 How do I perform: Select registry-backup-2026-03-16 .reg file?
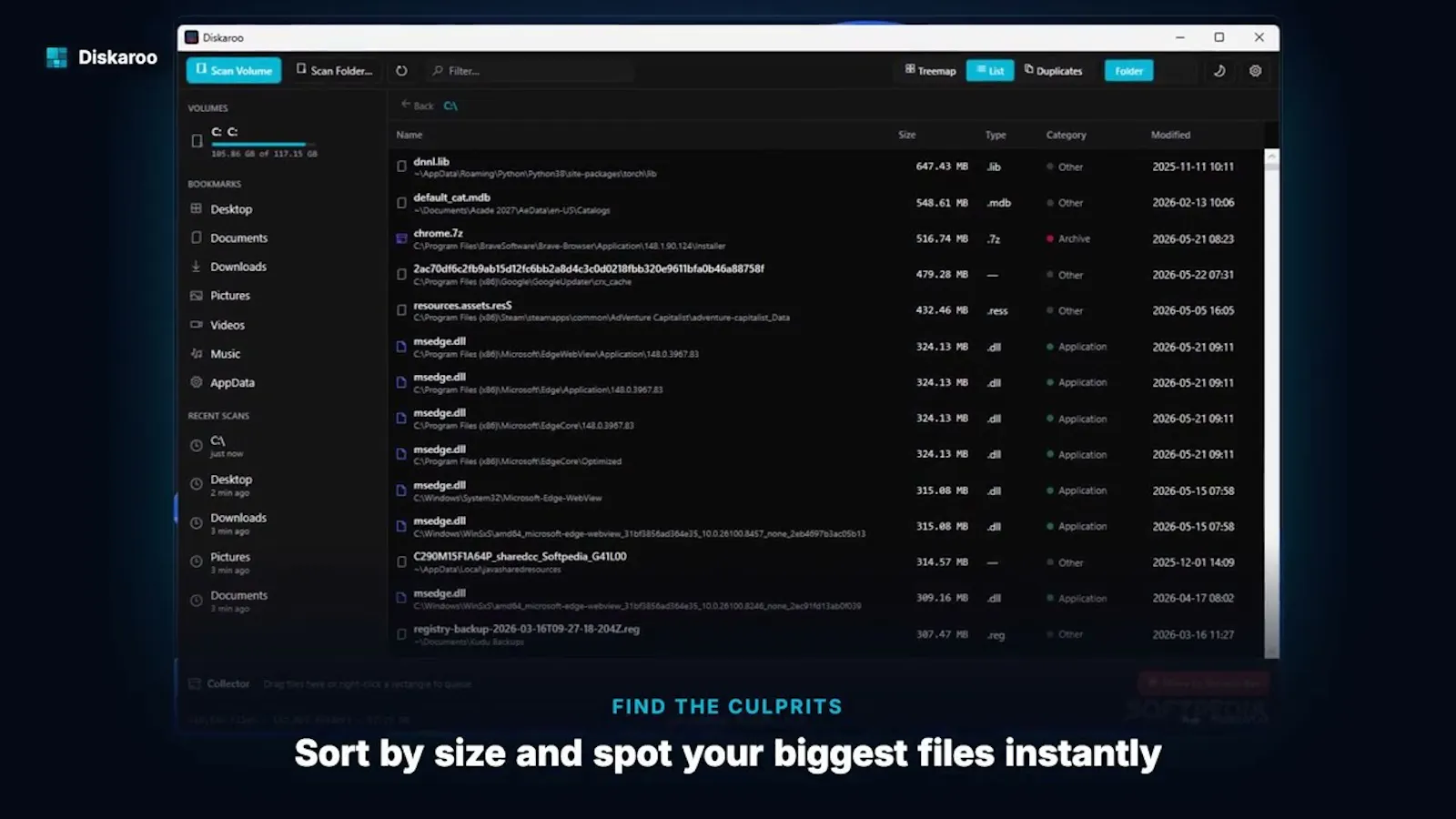pyautogui.click(x=826, y=634)
